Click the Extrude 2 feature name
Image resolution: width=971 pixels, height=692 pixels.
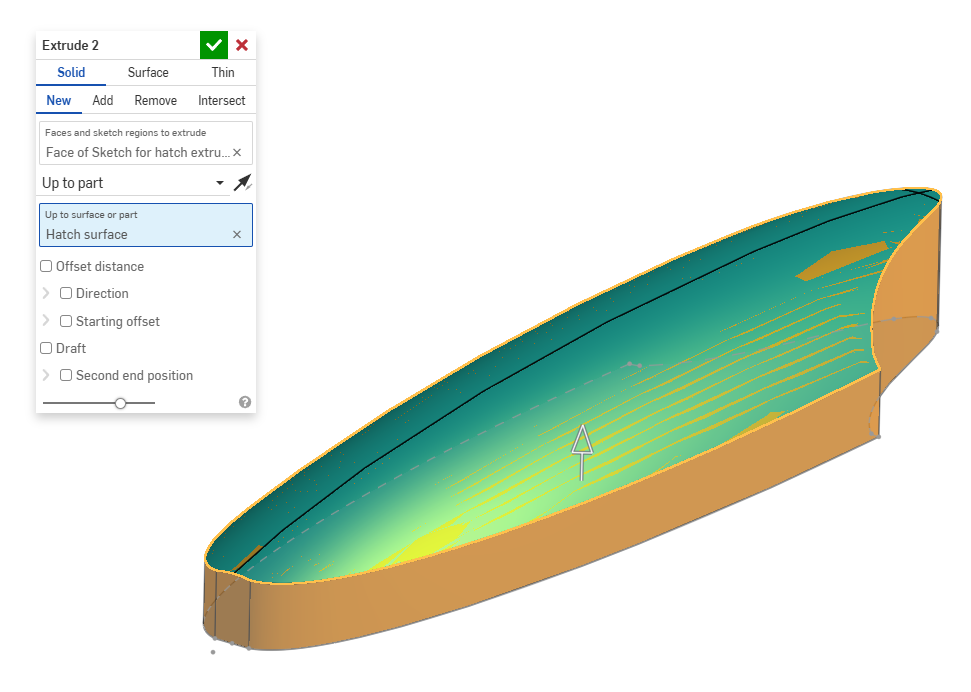click(x=70, y=45)
